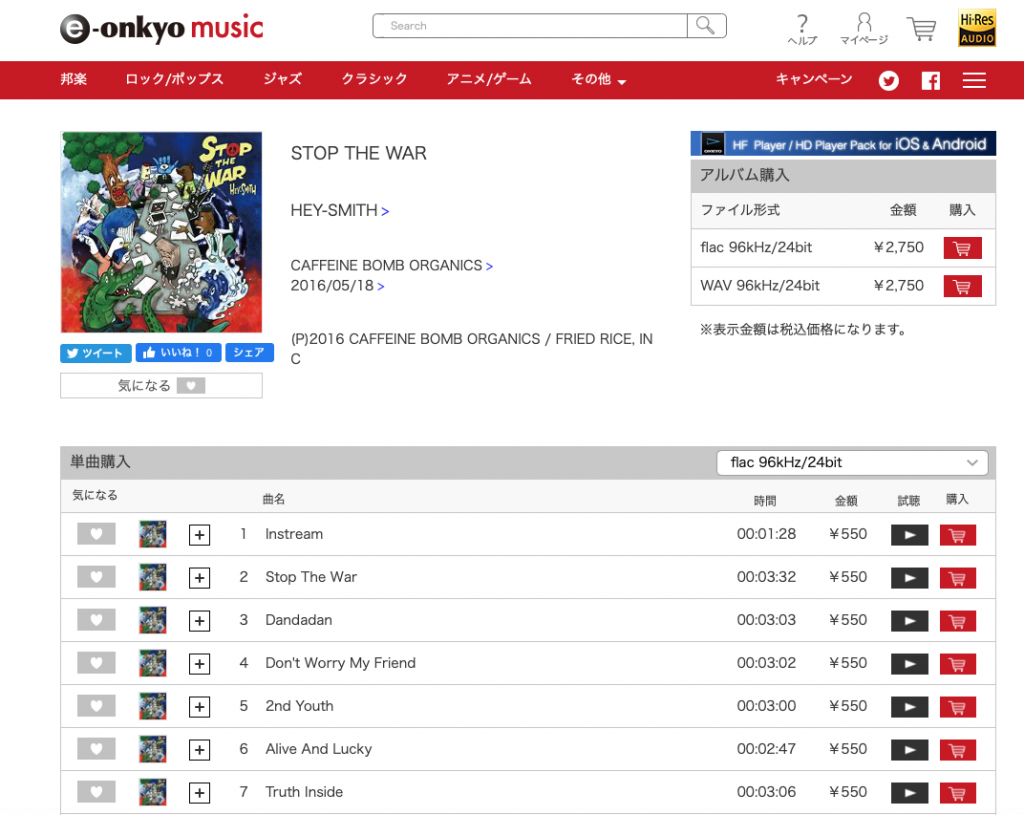Expand details plus box for Instream
Viewport: 1024px width, 815px height.
(x=199, y=535)
